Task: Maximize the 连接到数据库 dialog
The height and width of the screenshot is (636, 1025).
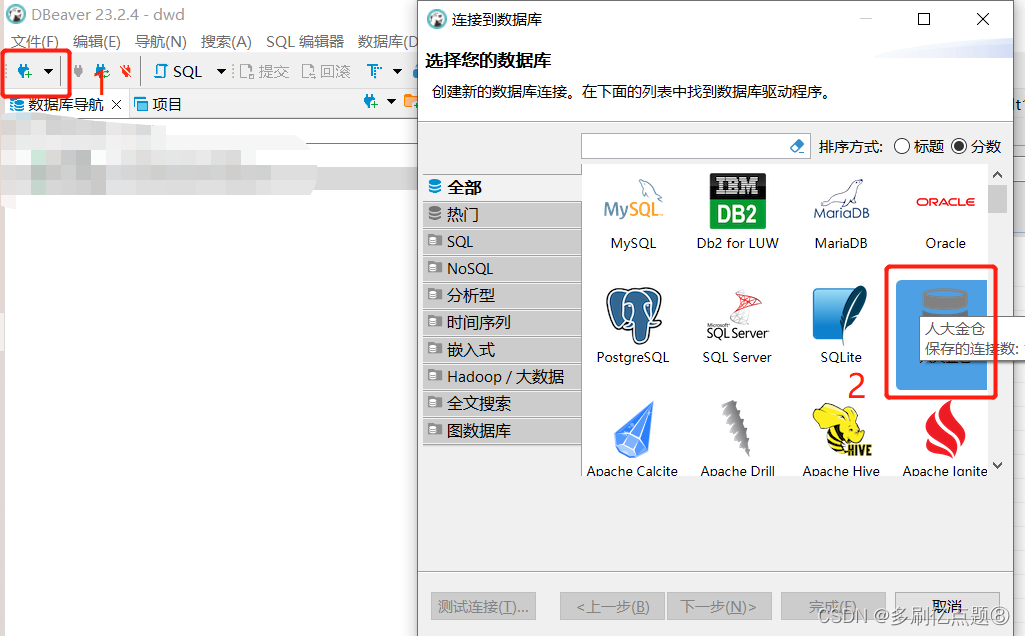Action: [x=924, y=19]
